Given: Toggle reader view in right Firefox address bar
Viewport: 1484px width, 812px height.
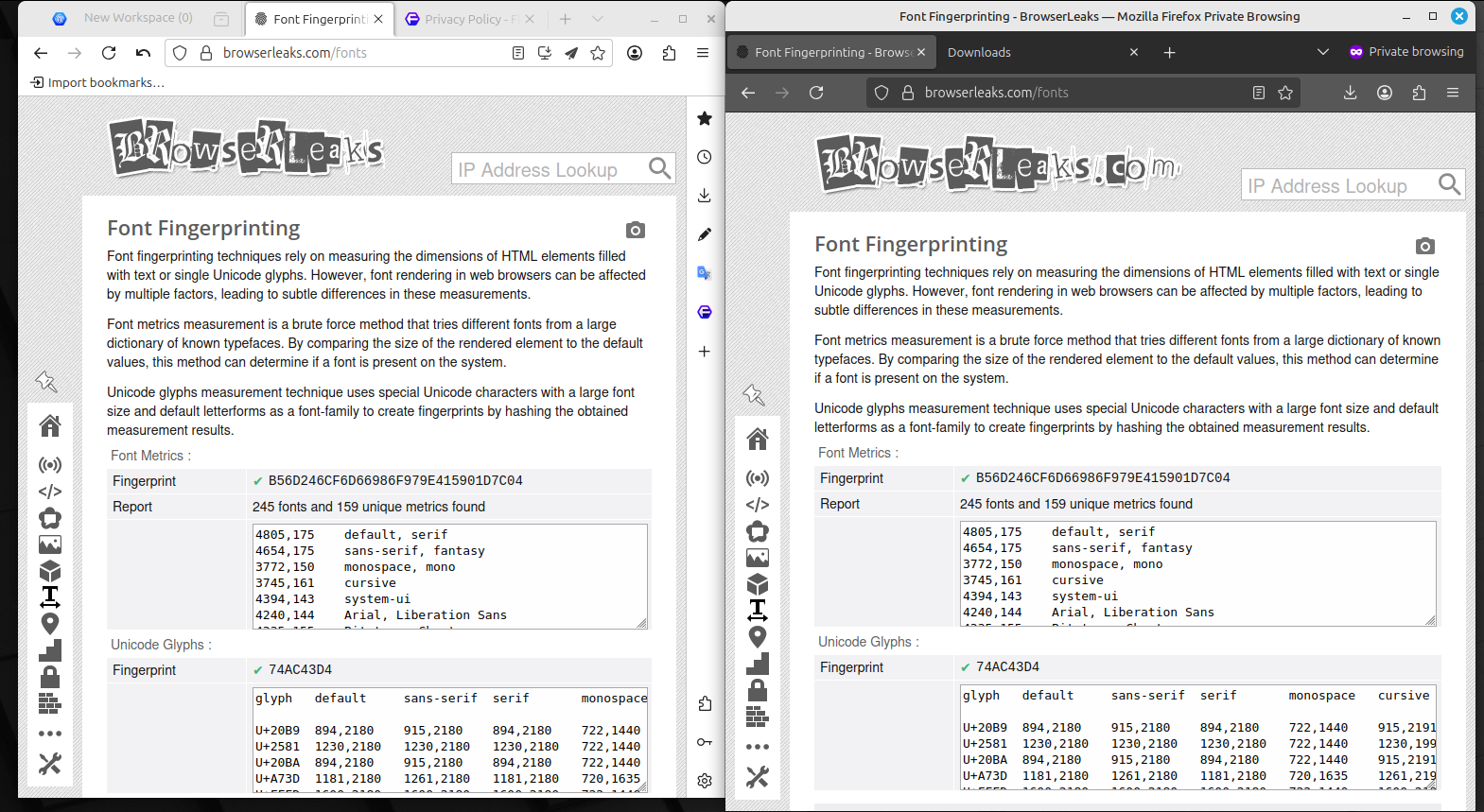Looking at the screenshot, I should [x=1258, y=93].
